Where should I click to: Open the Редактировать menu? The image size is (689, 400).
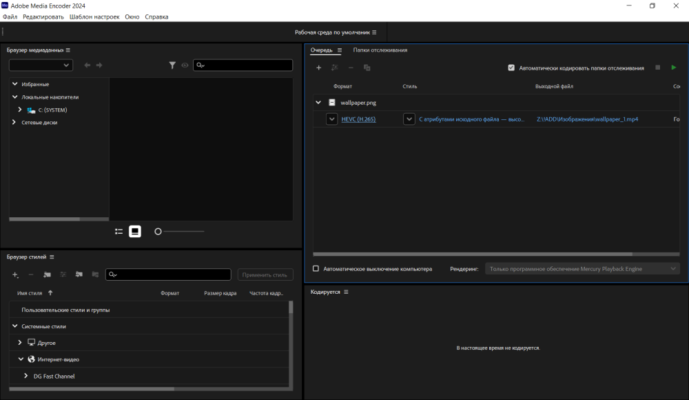click(x=43, y=17)
